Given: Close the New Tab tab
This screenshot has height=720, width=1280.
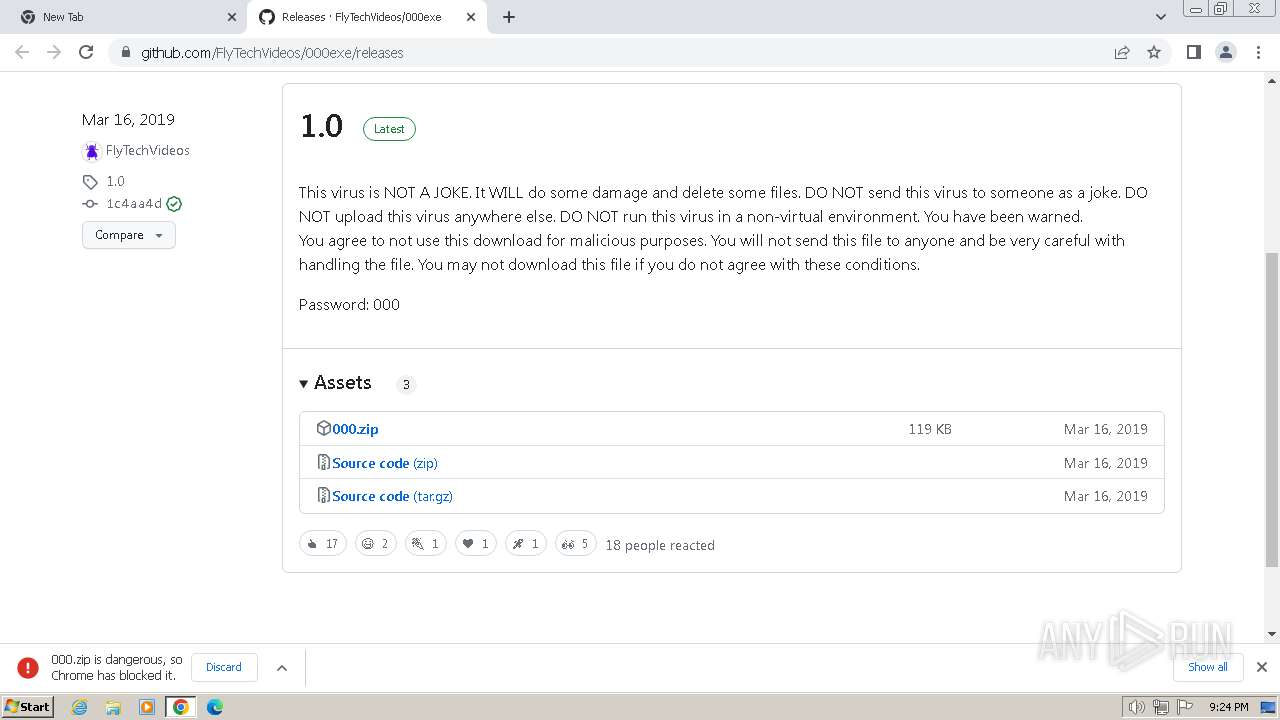Looking at the screenshot, I should click(232, 17).
